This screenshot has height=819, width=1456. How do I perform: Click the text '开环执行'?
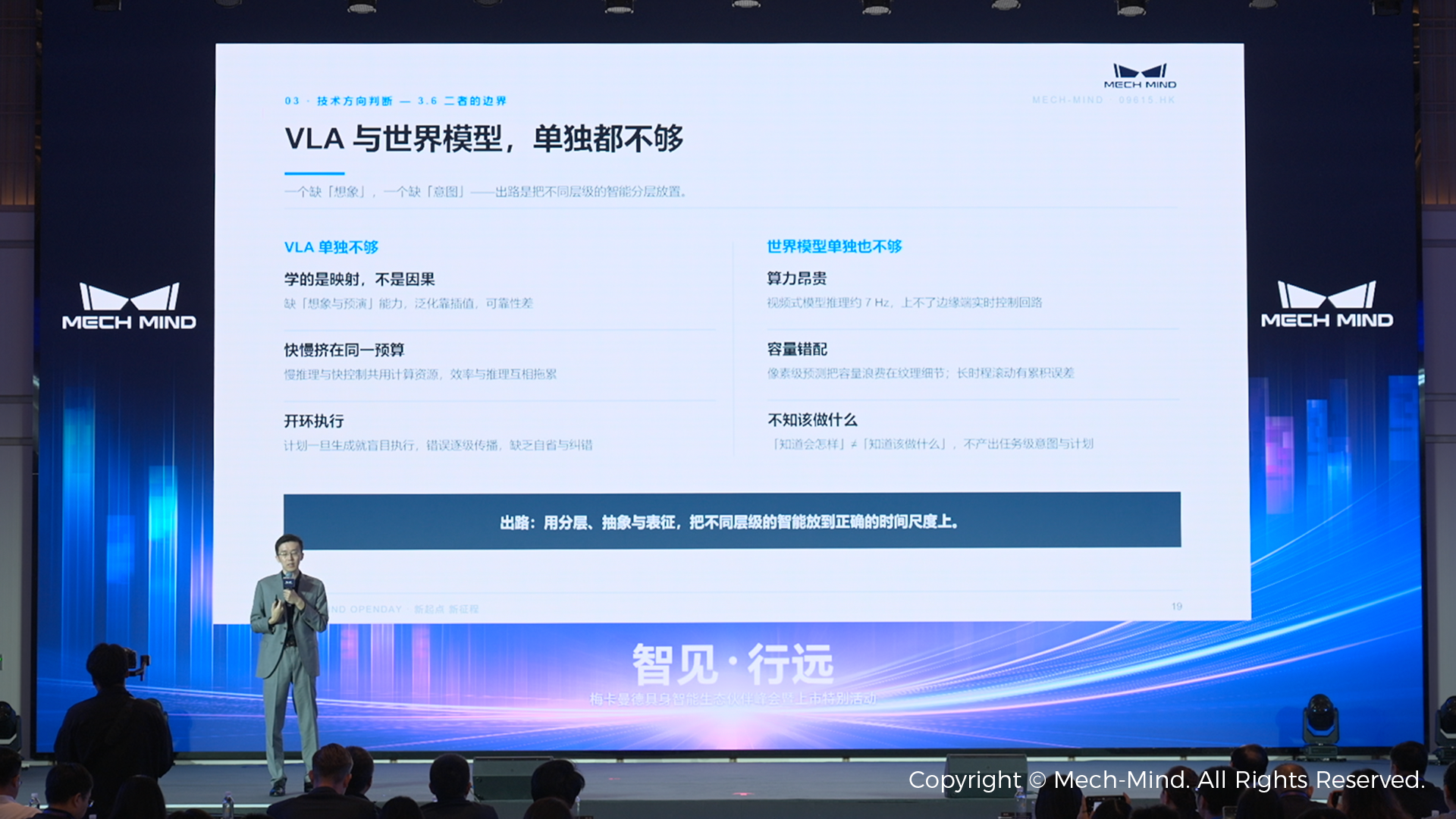[x=314, y=421]
